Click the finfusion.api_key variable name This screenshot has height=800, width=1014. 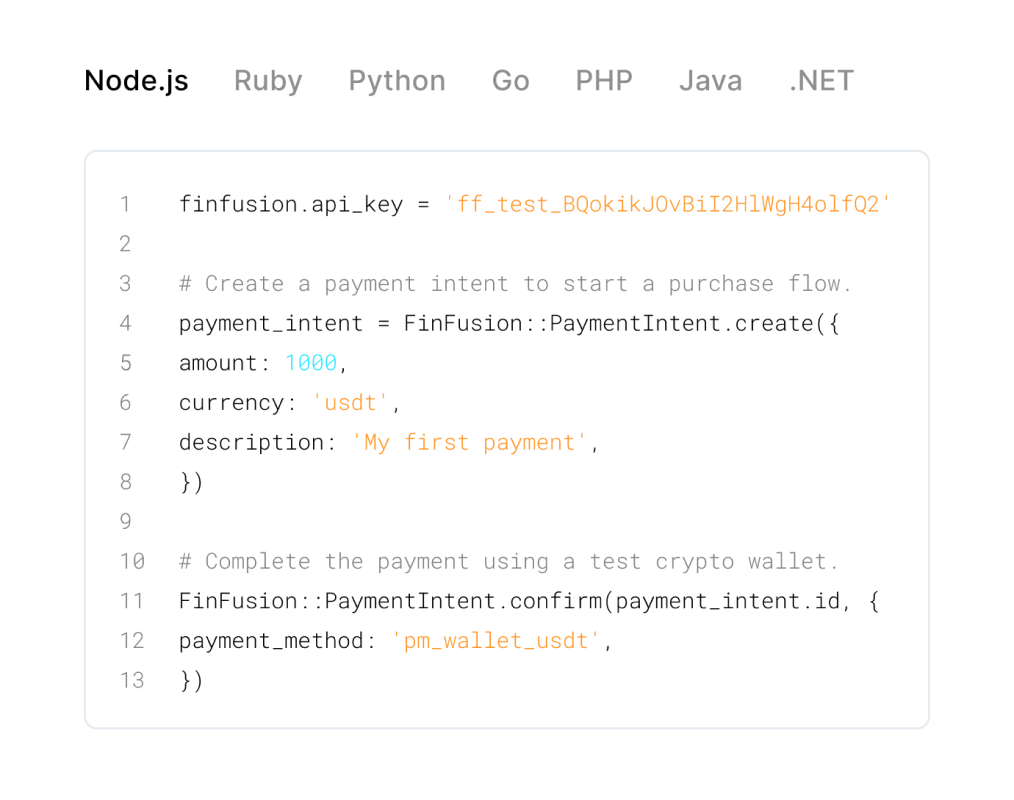pos(291,205)
